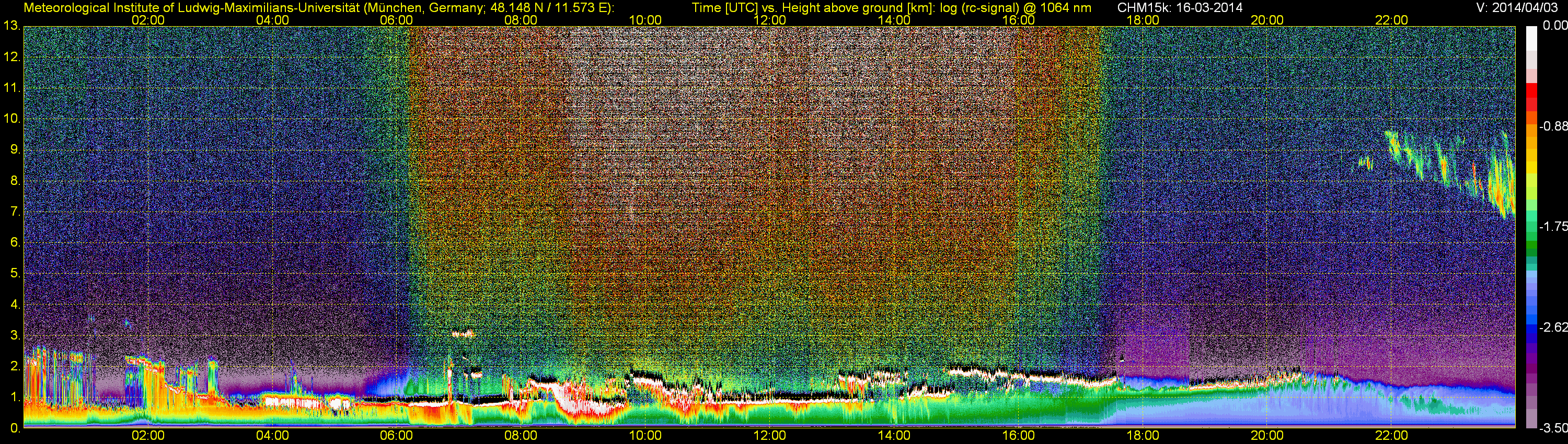Select the 18:00 label on the top time axis
Image resolution: width=1568 pixels, height=444 pixels.
1143,20
